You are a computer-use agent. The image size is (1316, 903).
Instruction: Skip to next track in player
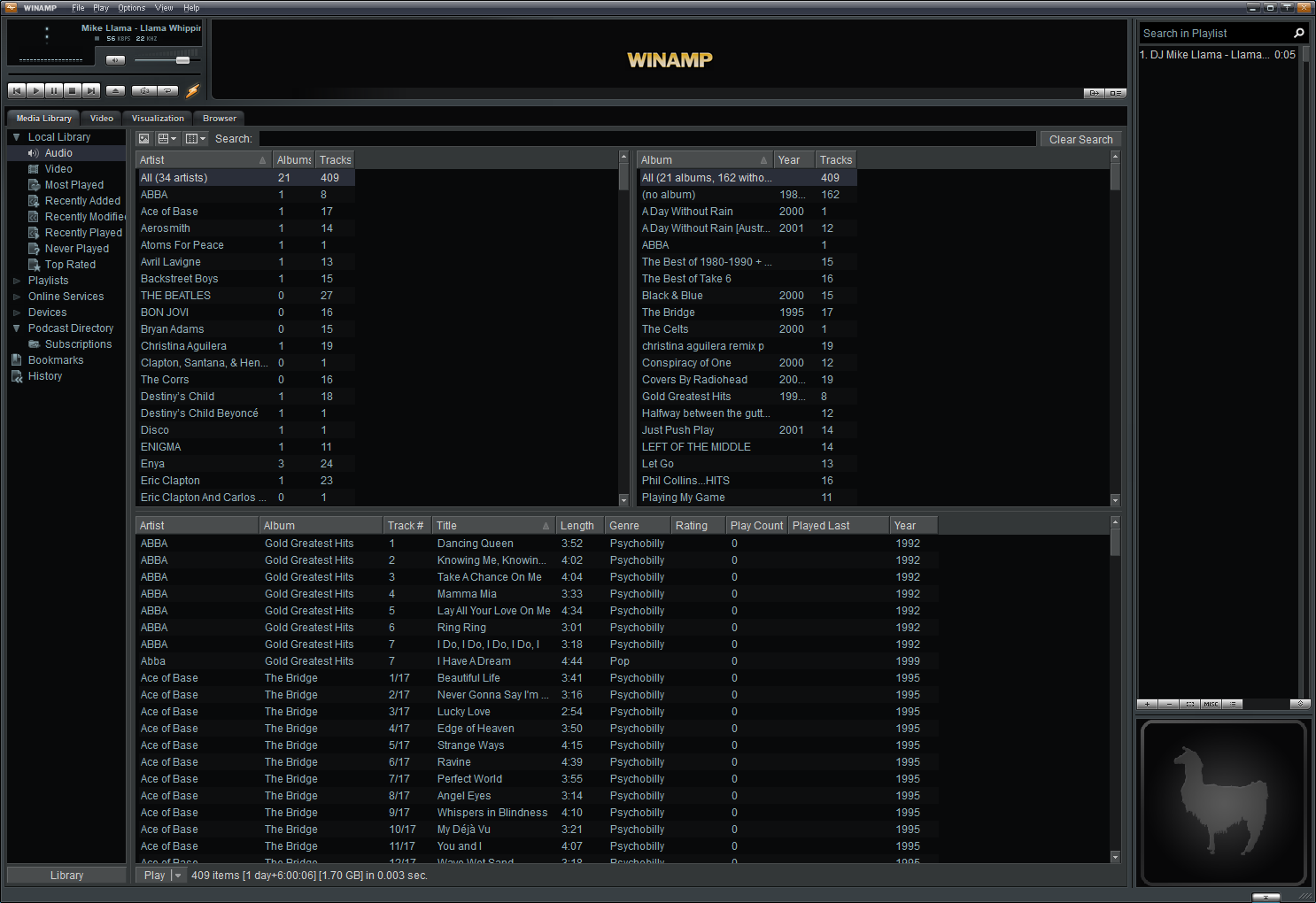[91, 90]
